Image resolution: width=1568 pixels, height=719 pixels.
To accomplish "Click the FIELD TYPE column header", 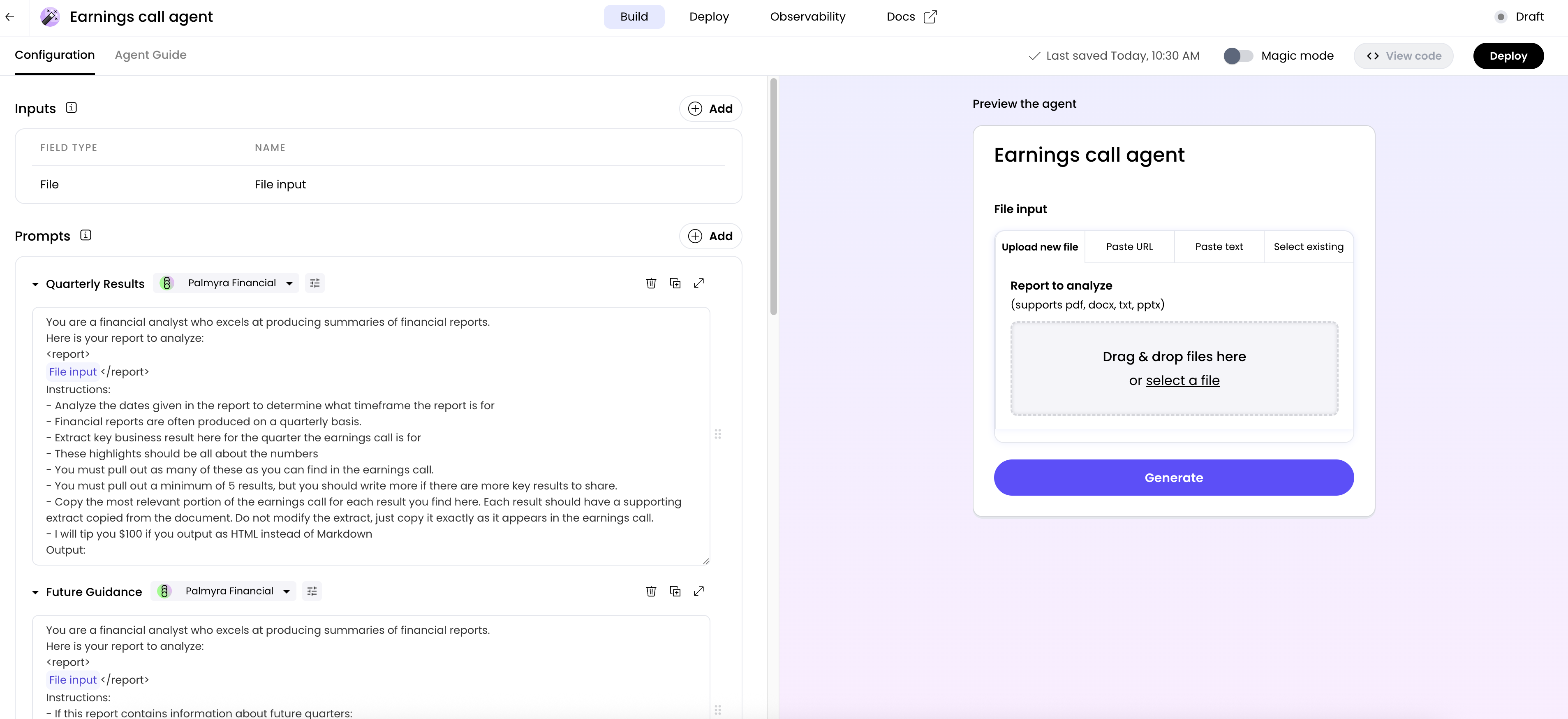I will point(69,147).
